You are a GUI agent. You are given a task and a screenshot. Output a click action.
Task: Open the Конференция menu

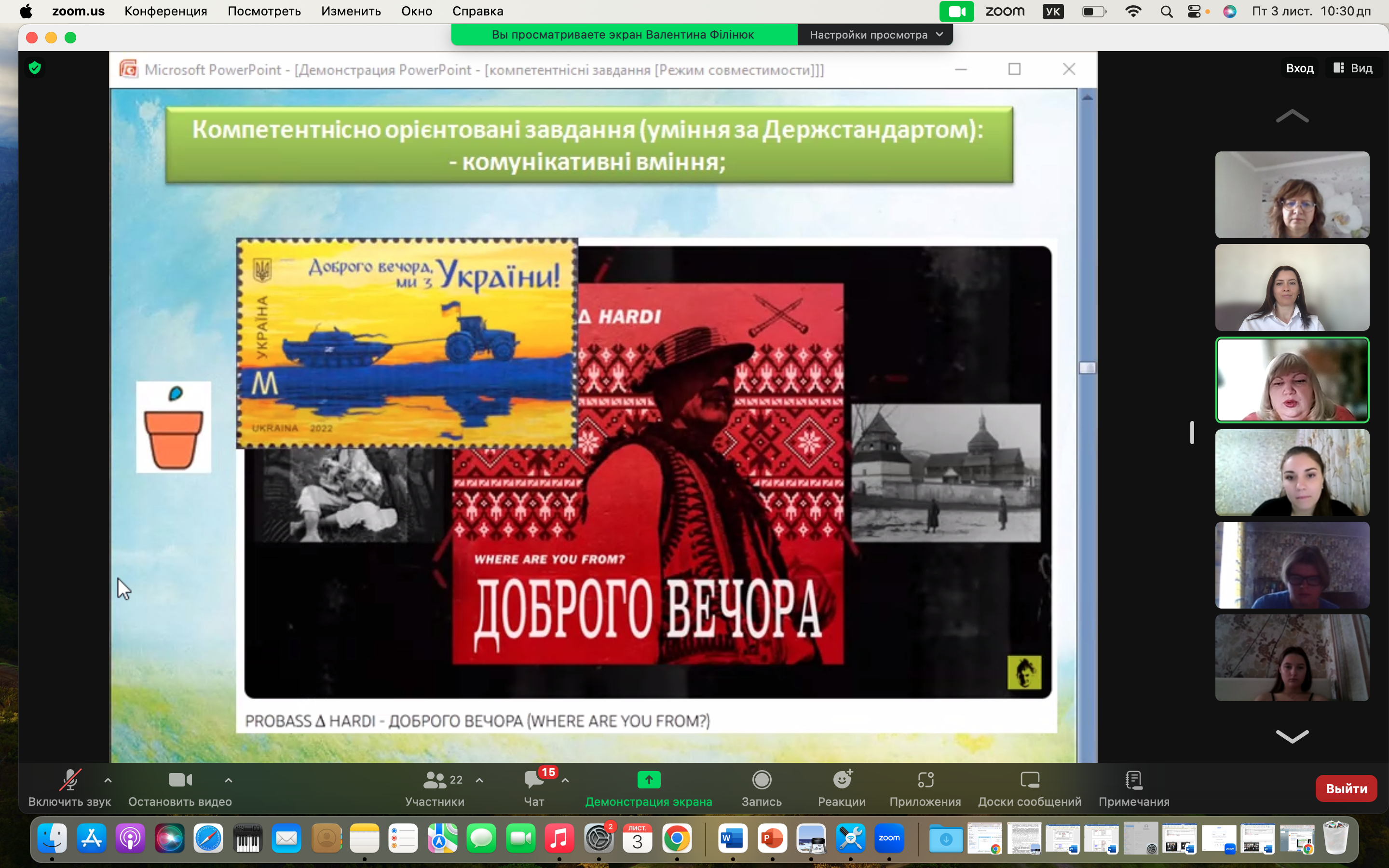click(x=165, y=11)
